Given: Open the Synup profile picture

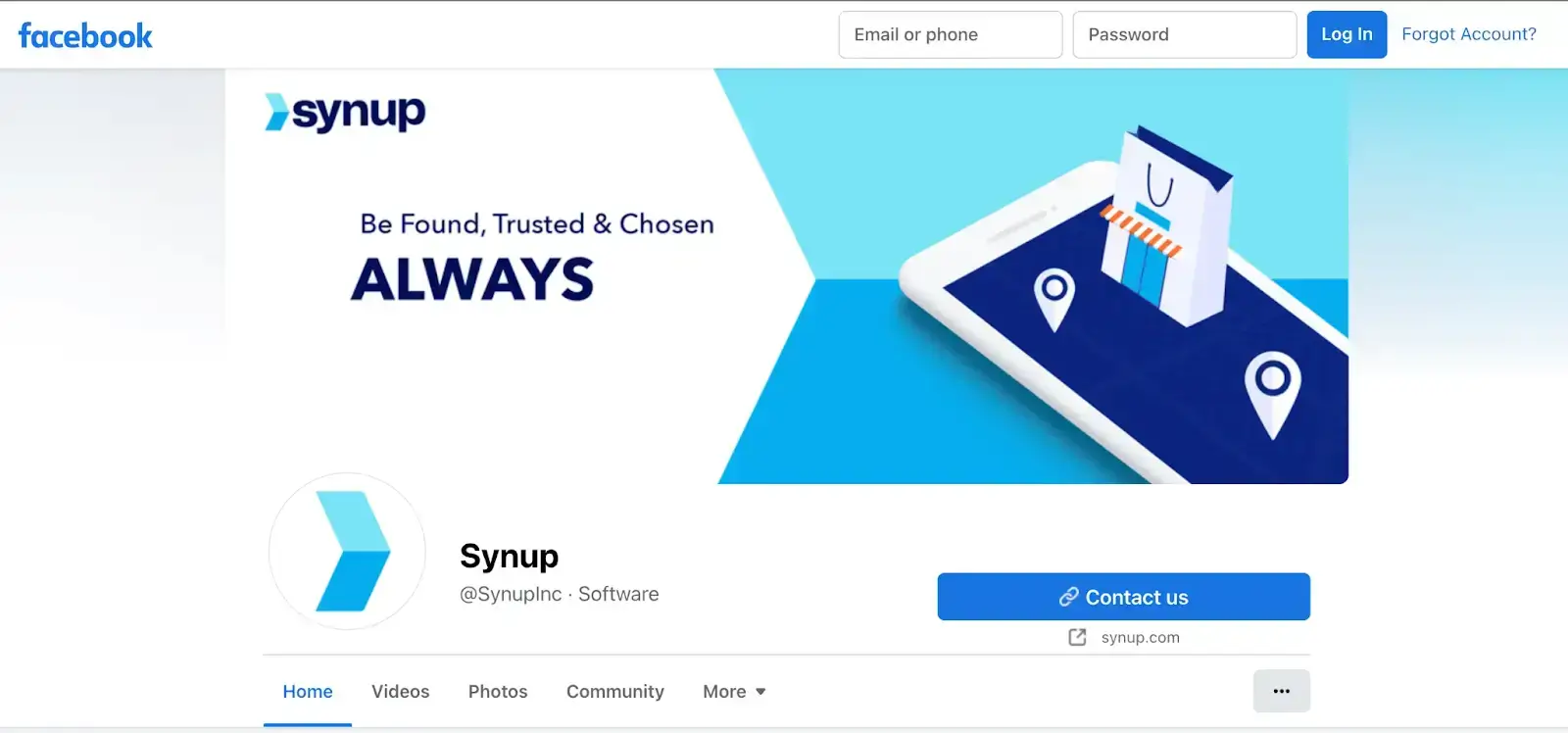Looking at the screenshot, I should [347, 551].
